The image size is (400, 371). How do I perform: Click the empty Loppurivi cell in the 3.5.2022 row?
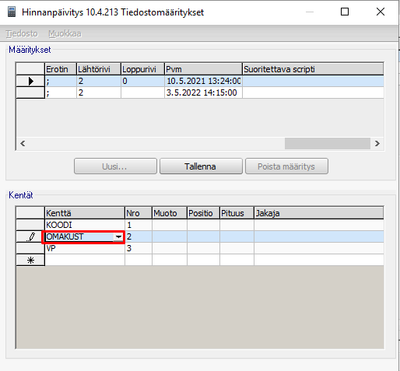(x=143, y=93)
